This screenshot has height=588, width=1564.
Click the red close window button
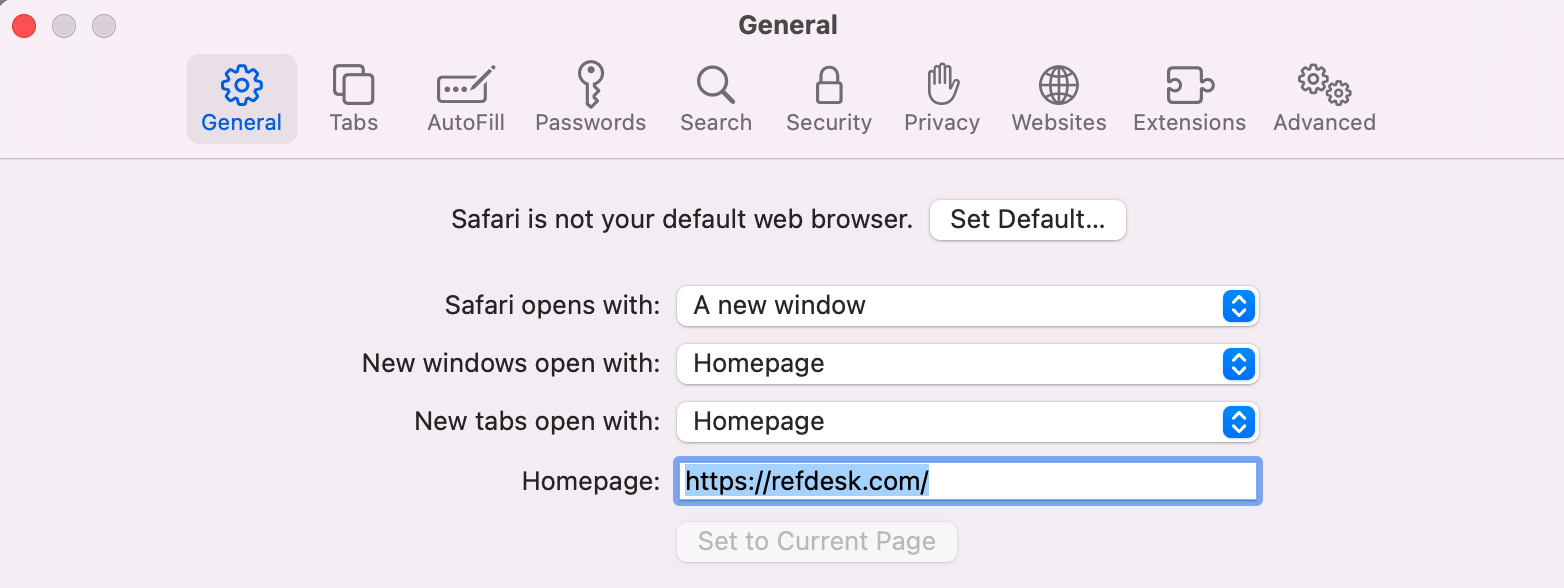pos(24,26)
